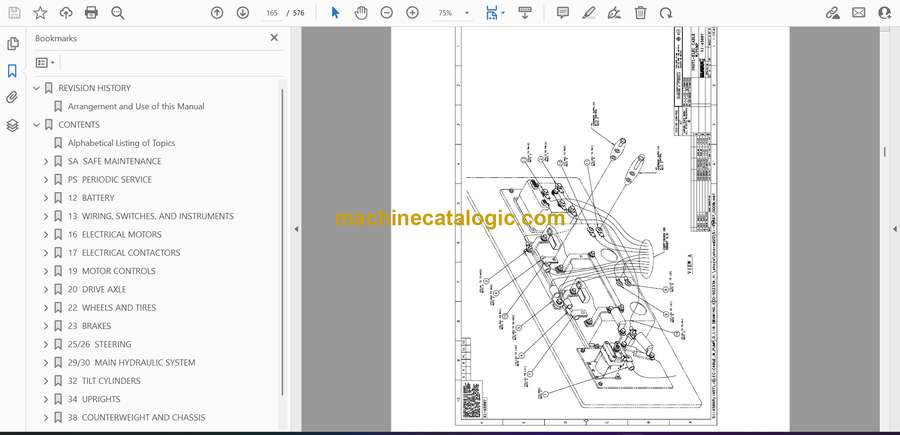
Task: Print the document using printer icon
Action: [x=91, y=13]
